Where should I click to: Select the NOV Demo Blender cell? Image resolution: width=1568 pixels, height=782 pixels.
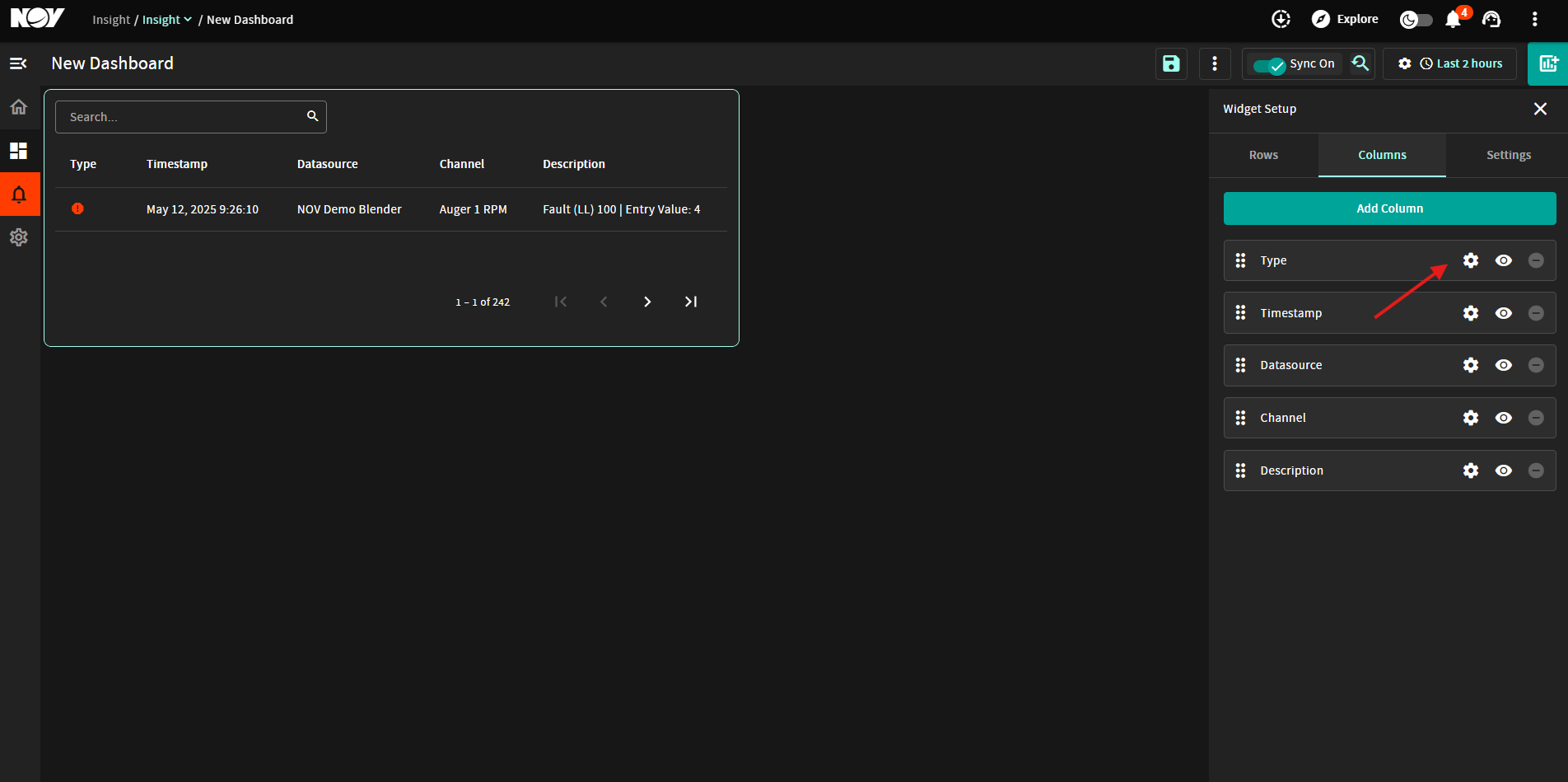[x=349, y=209]
